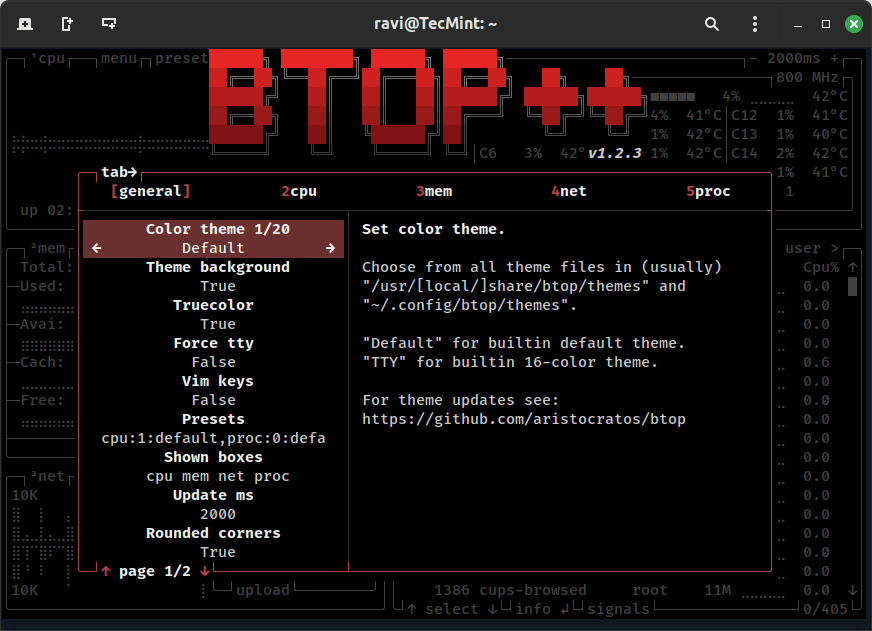
Task: Go to next options page red down arrow
Action: point(205,571)
